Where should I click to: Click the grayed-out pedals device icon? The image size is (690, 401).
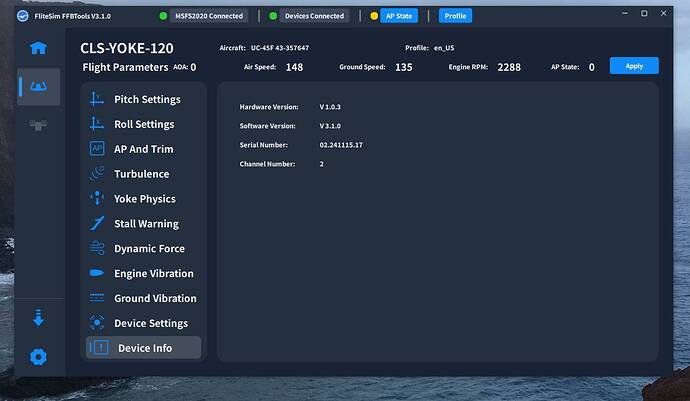38,125
